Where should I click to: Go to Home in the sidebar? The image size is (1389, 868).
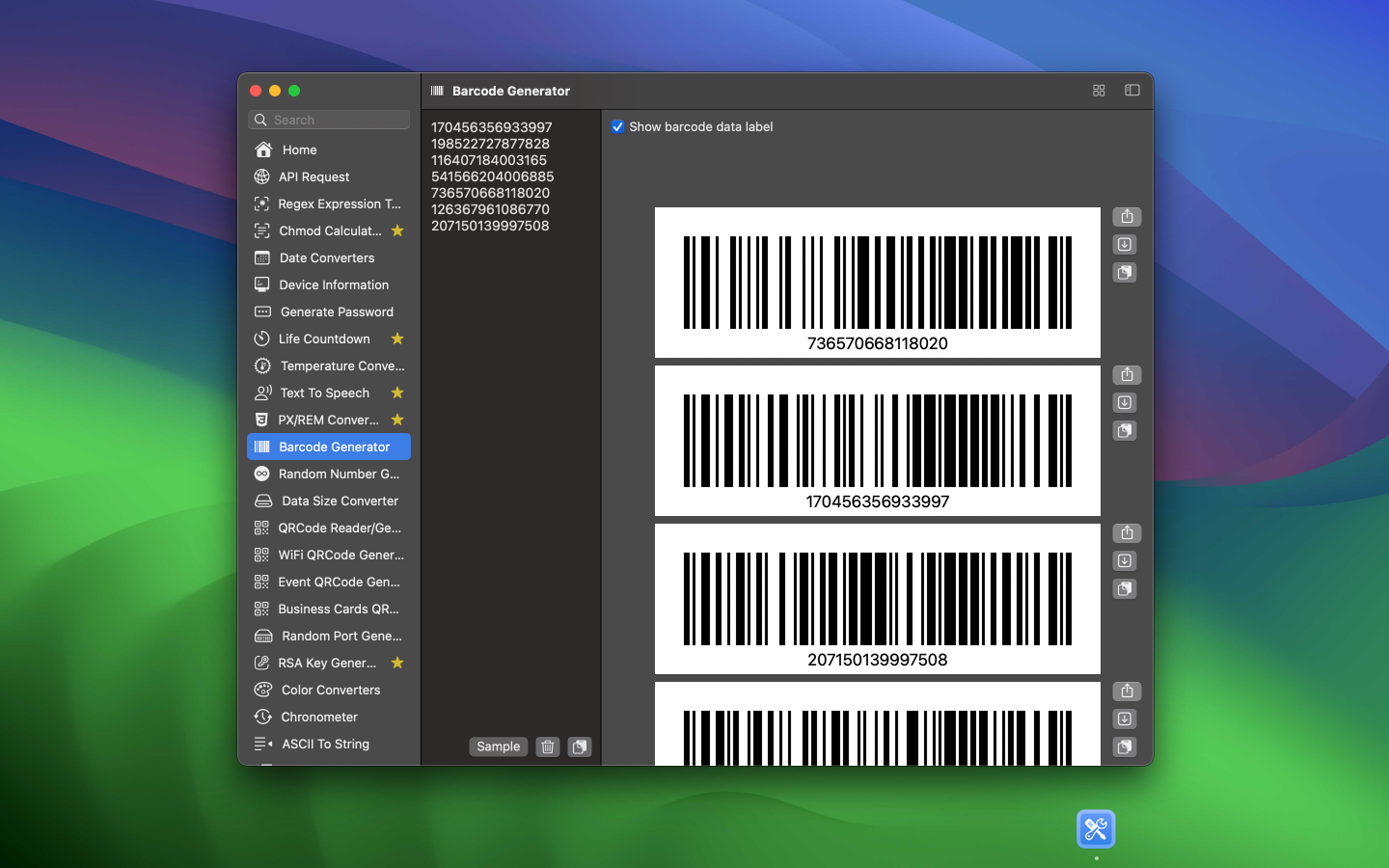tap(329, 149)
